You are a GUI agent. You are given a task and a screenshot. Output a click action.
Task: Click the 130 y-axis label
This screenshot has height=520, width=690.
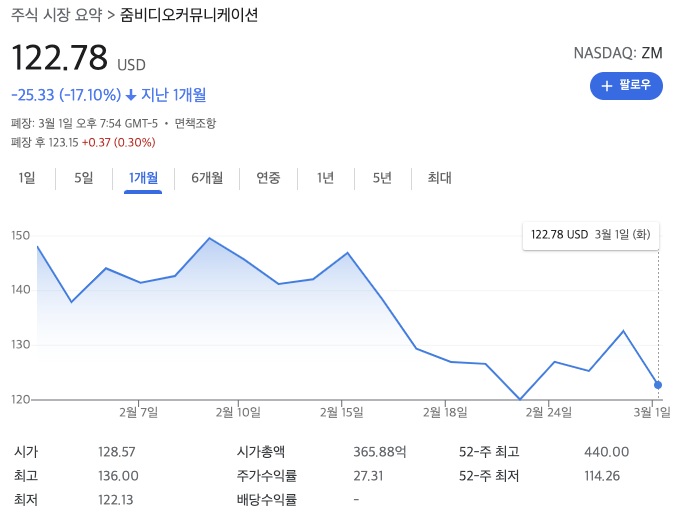click(x=21, y=345)
